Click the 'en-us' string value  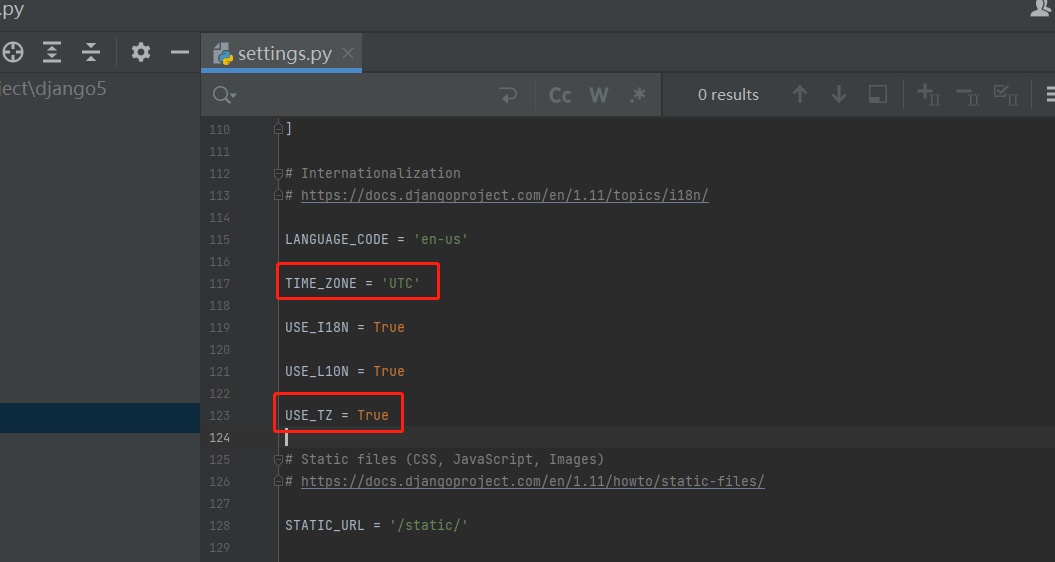(441, 240)
